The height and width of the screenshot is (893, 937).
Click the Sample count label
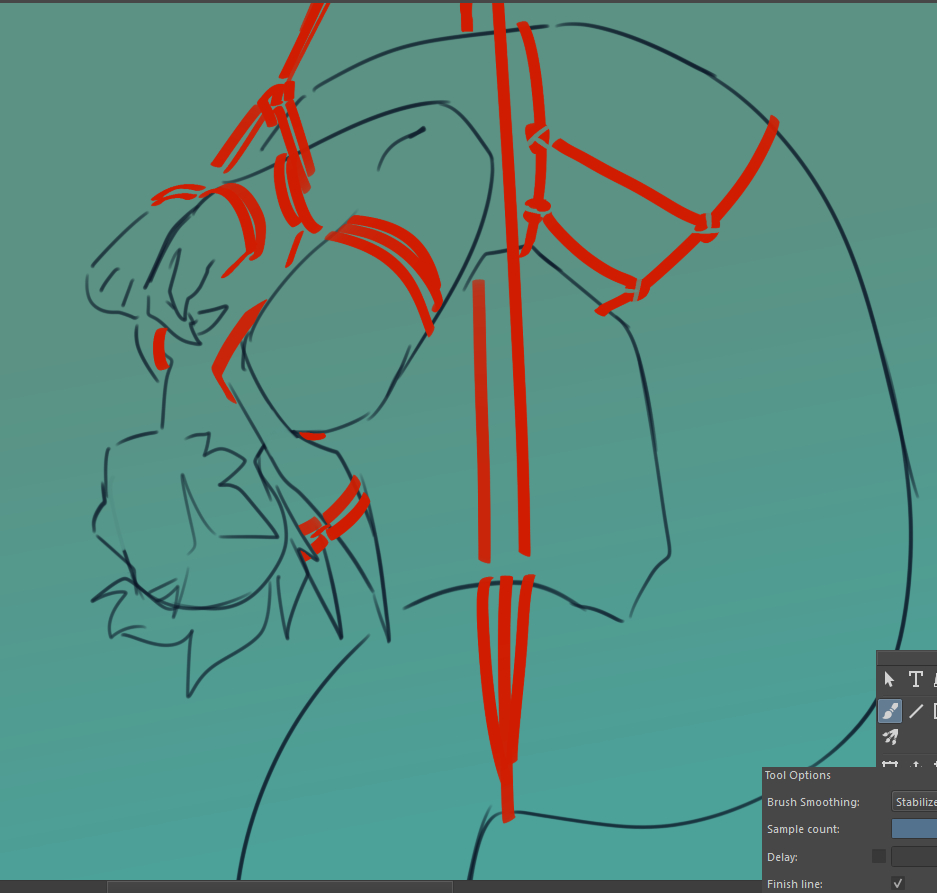coord(803,829)
